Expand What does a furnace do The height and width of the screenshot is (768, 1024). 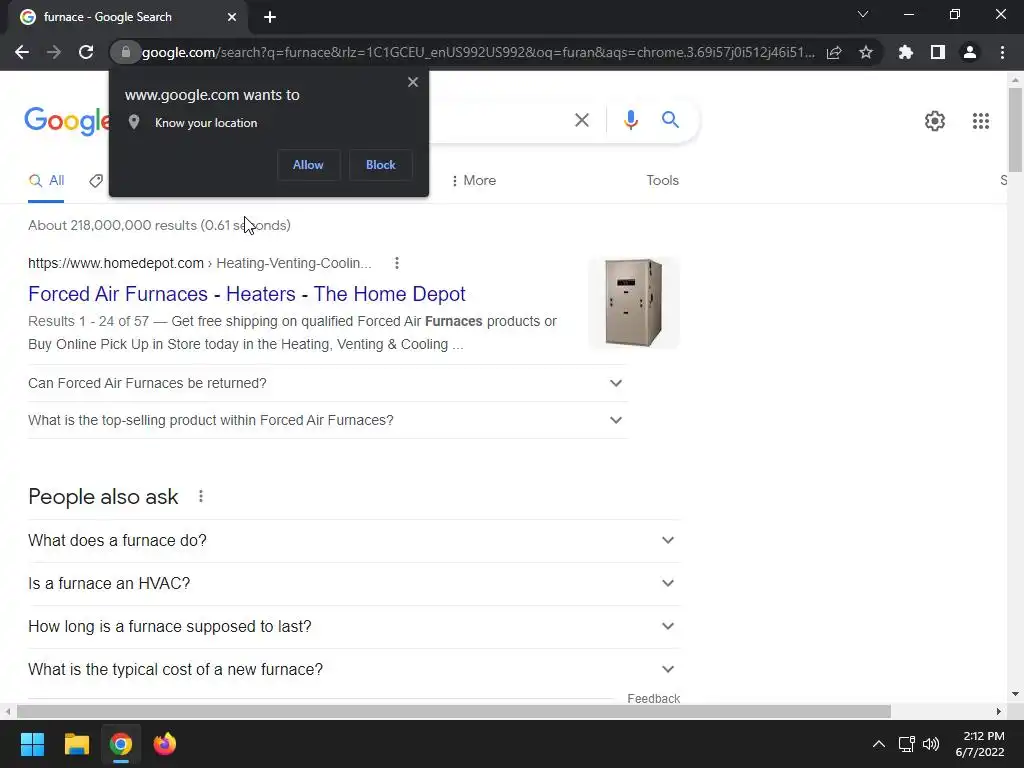[x=353, y=541]
